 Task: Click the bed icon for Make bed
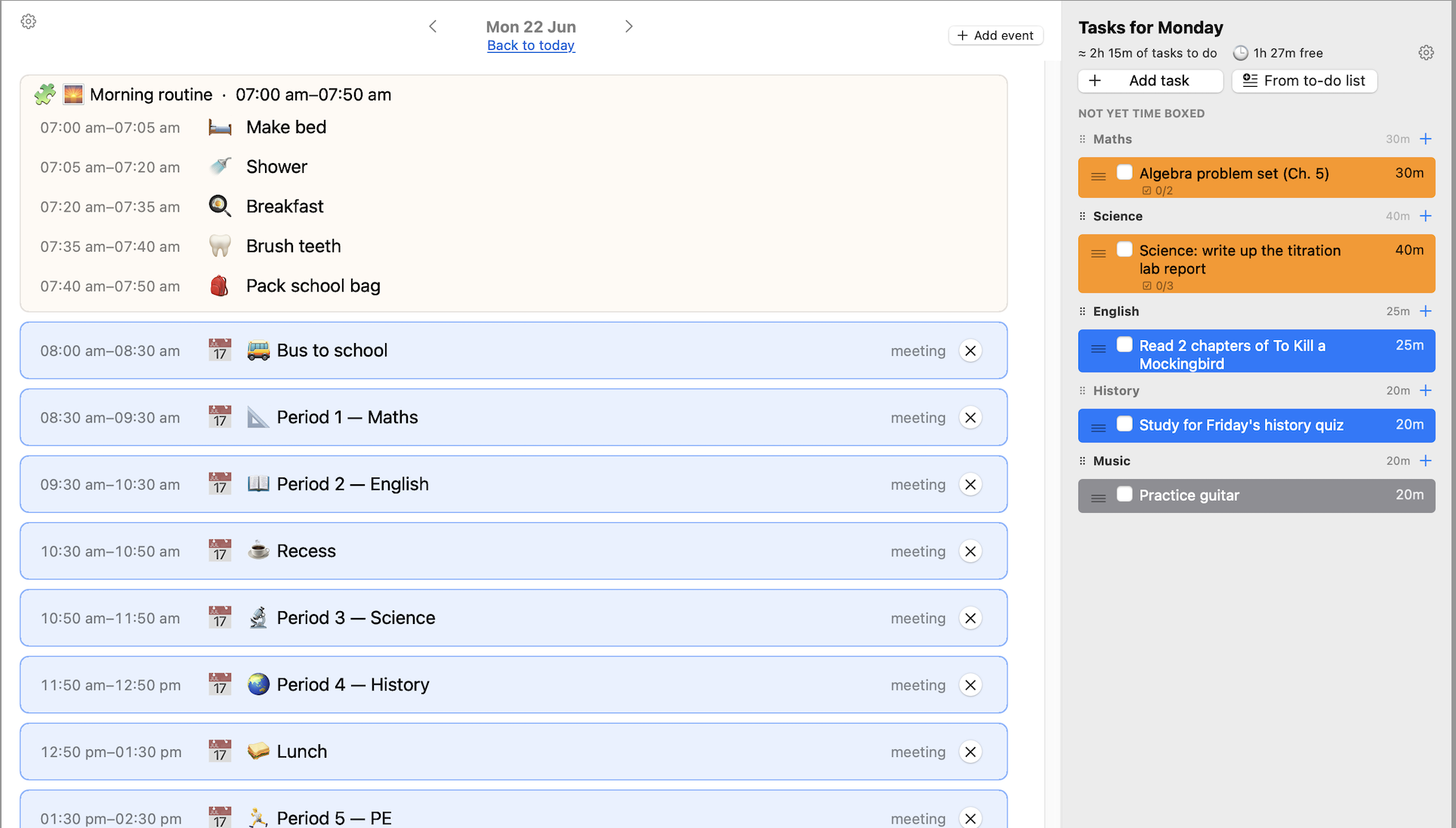[220, 127]
